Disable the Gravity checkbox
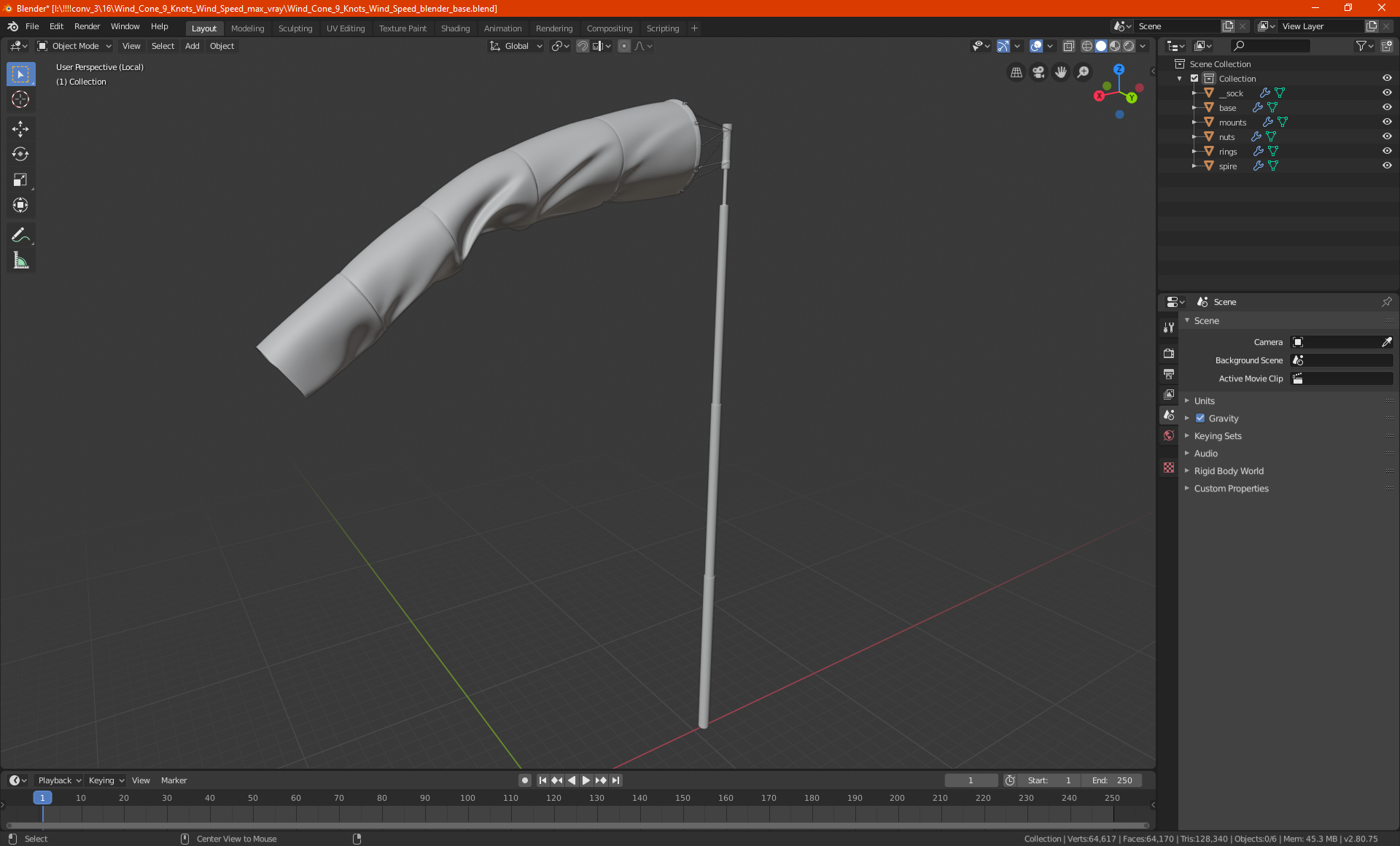 pyautogui.click(x=1200, y=419)
